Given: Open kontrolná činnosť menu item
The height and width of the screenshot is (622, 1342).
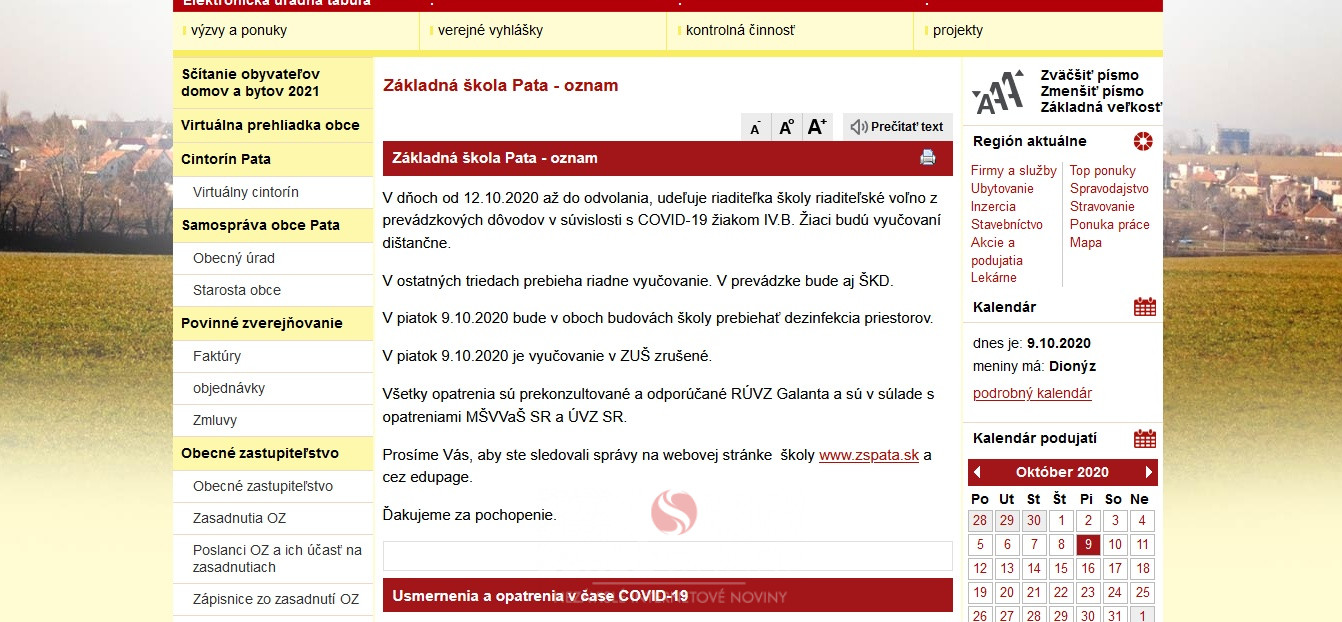Looking at the screenshot, I should pos(740,30).
